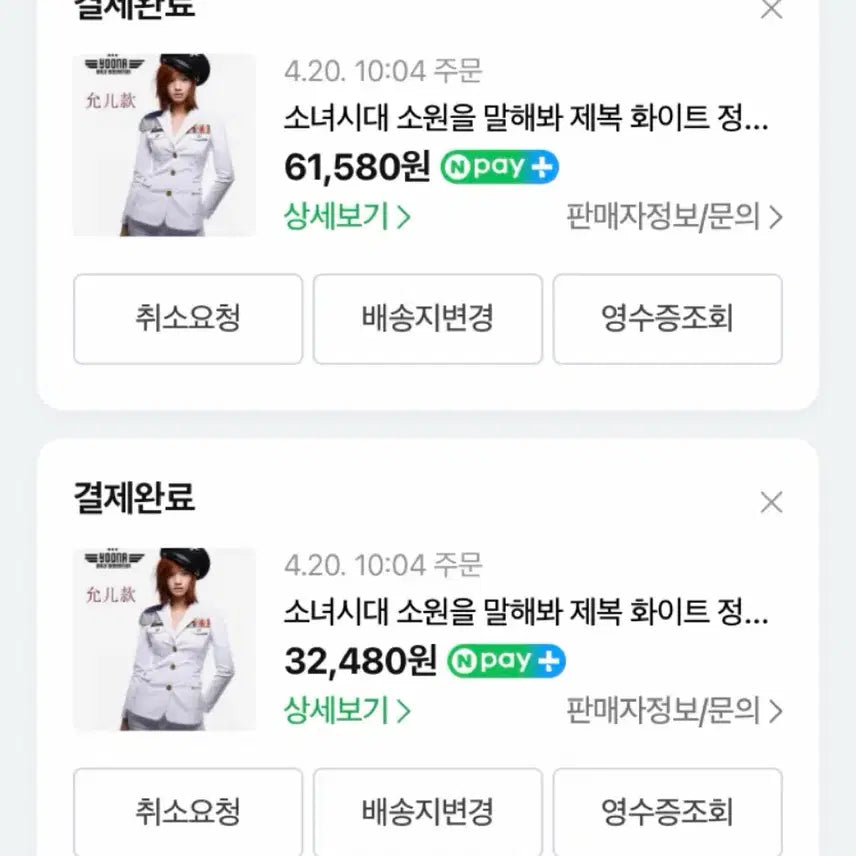Click Npay plus badge beside 61,580원

click(499, 167)
